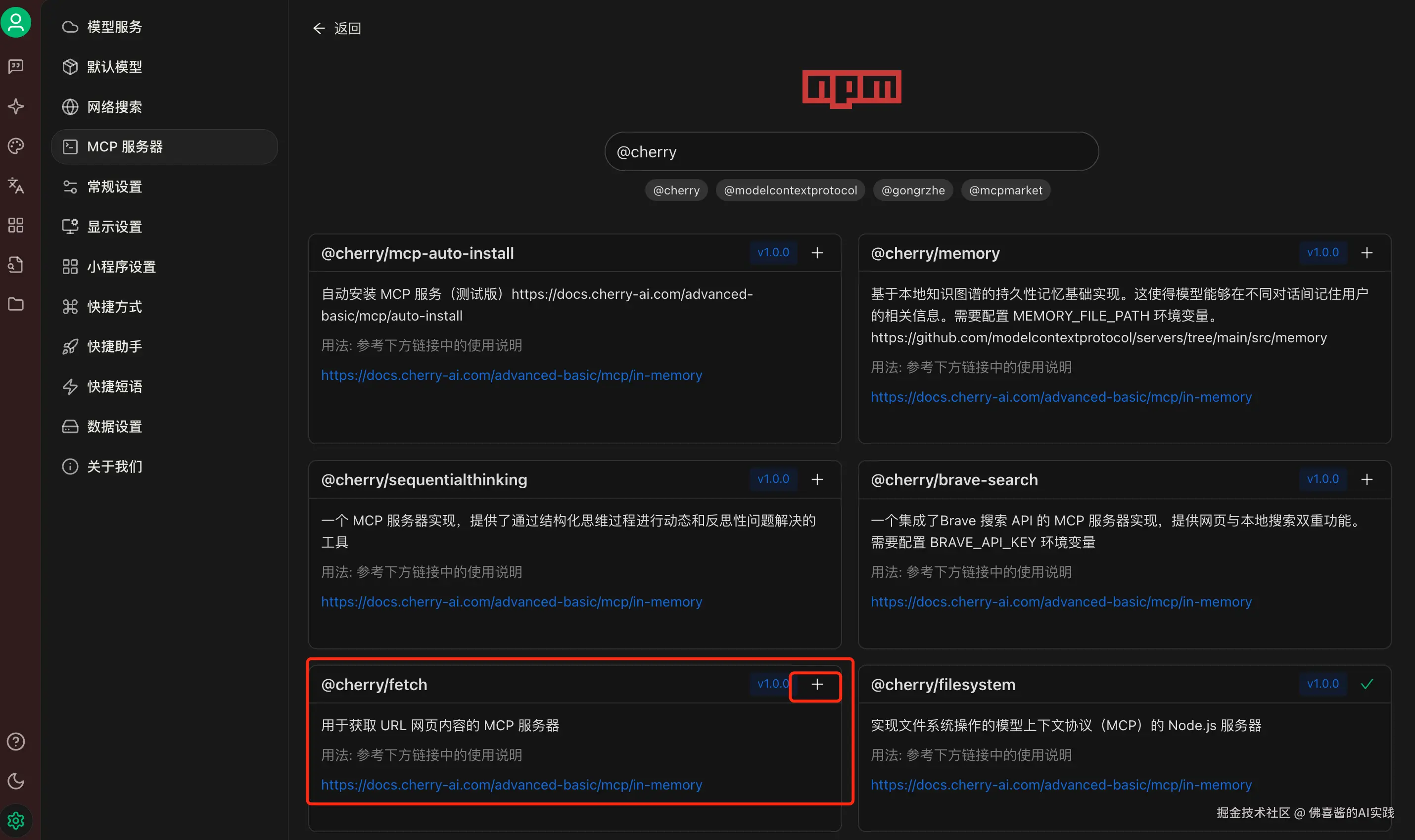This screenshot has height=840, width=1415.
Task: Select the 网络搜索 settings menu item
Action: [114, 107]
